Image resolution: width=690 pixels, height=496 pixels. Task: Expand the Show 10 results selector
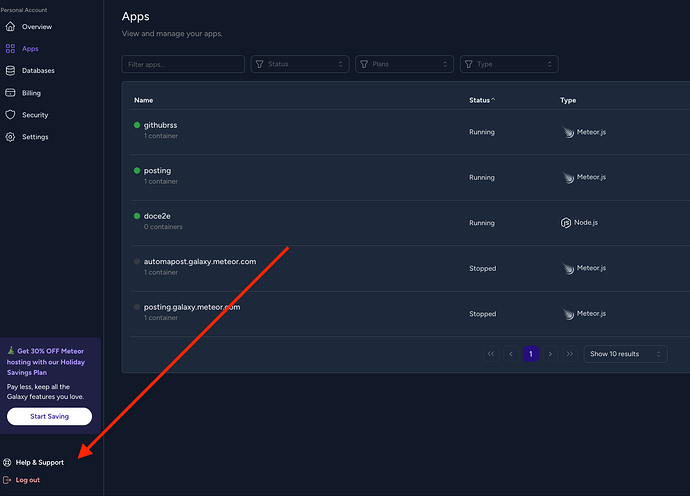pyautogui.click(x=625, y=354)
